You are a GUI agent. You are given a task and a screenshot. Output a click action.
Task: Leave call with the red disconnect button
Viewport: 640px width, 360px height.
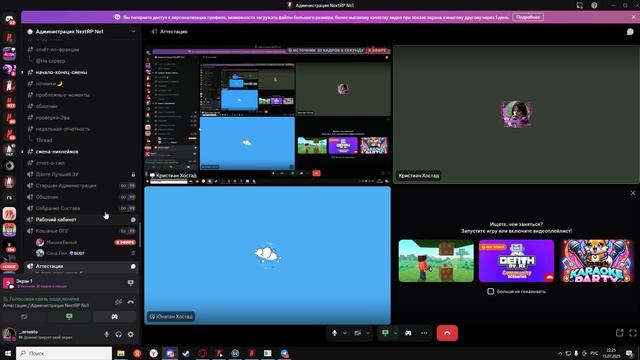447,333
